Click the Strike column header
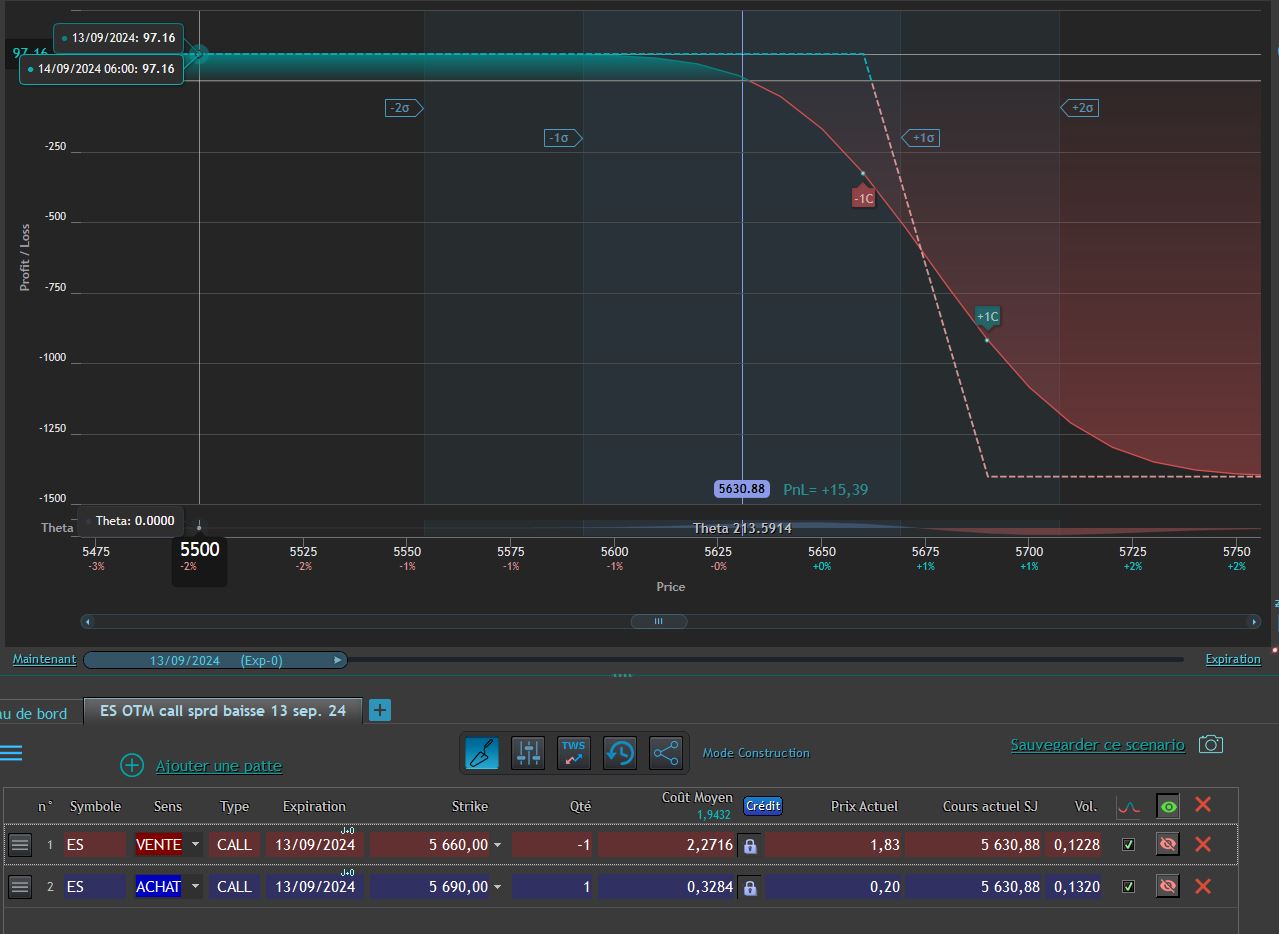This screenshot has width=1279, height=934. pyautogui.click(x=470, y=806)
